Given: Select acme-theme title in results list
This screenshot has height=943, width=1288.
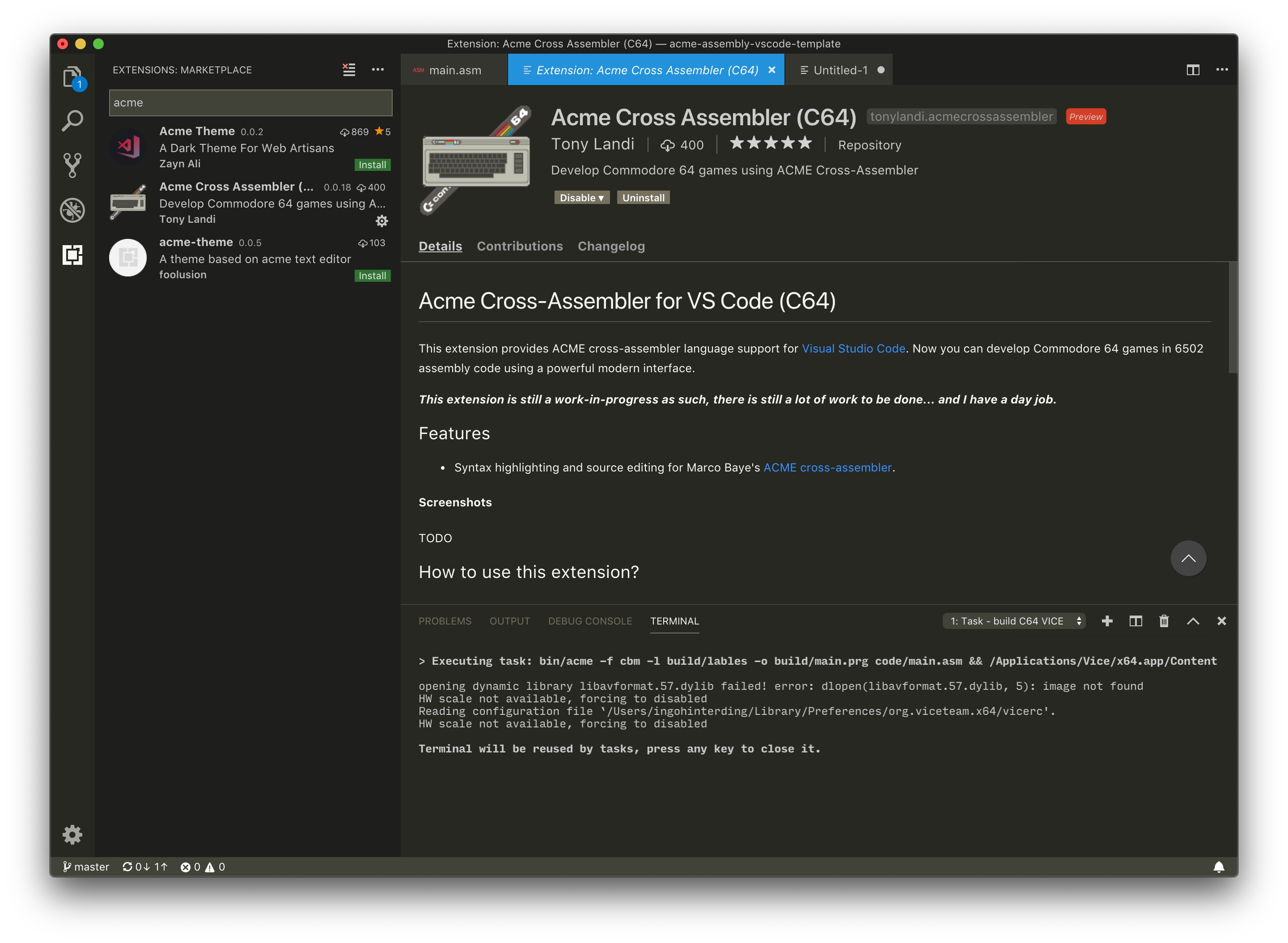Looking at the screenshot, I should (x=196, y=242).
